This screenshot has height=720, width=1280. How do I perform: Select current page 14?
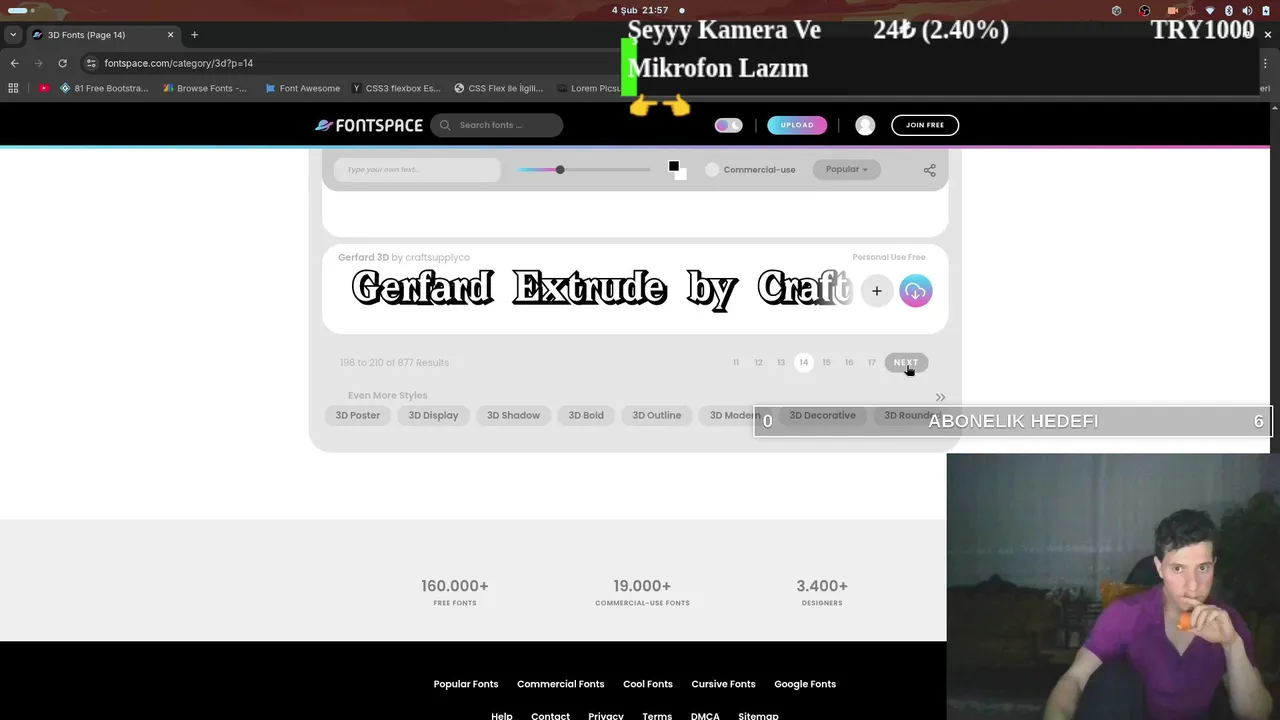[803, 362]
